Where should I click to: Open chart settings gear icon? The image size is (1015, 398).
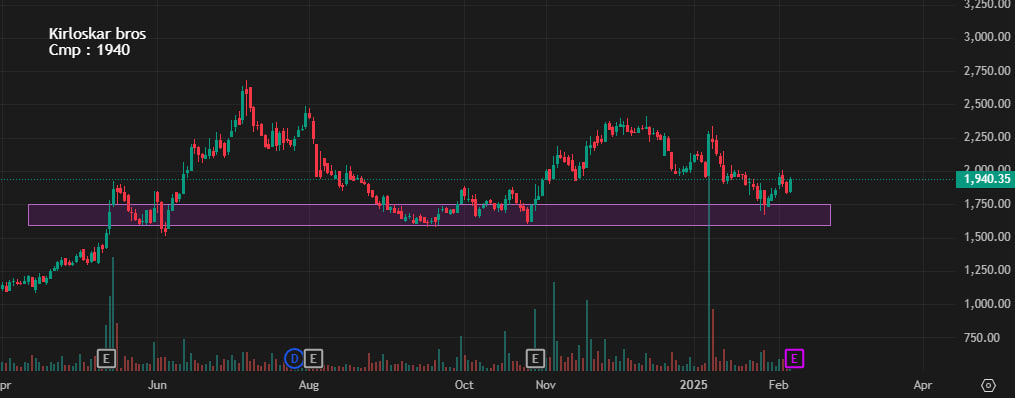click(988, 385)
